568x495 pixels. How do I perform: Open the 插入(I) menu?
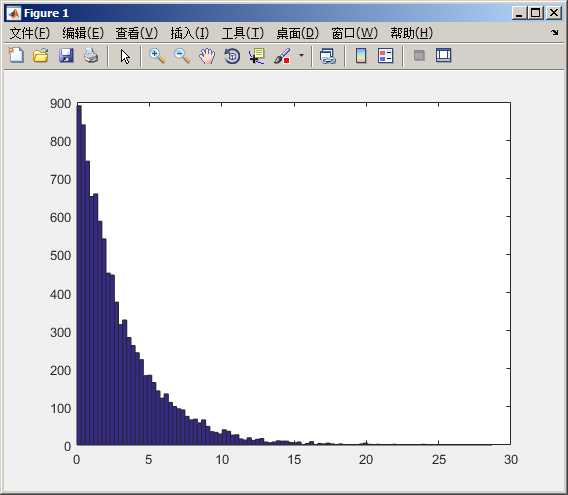[x=190, y=33]
